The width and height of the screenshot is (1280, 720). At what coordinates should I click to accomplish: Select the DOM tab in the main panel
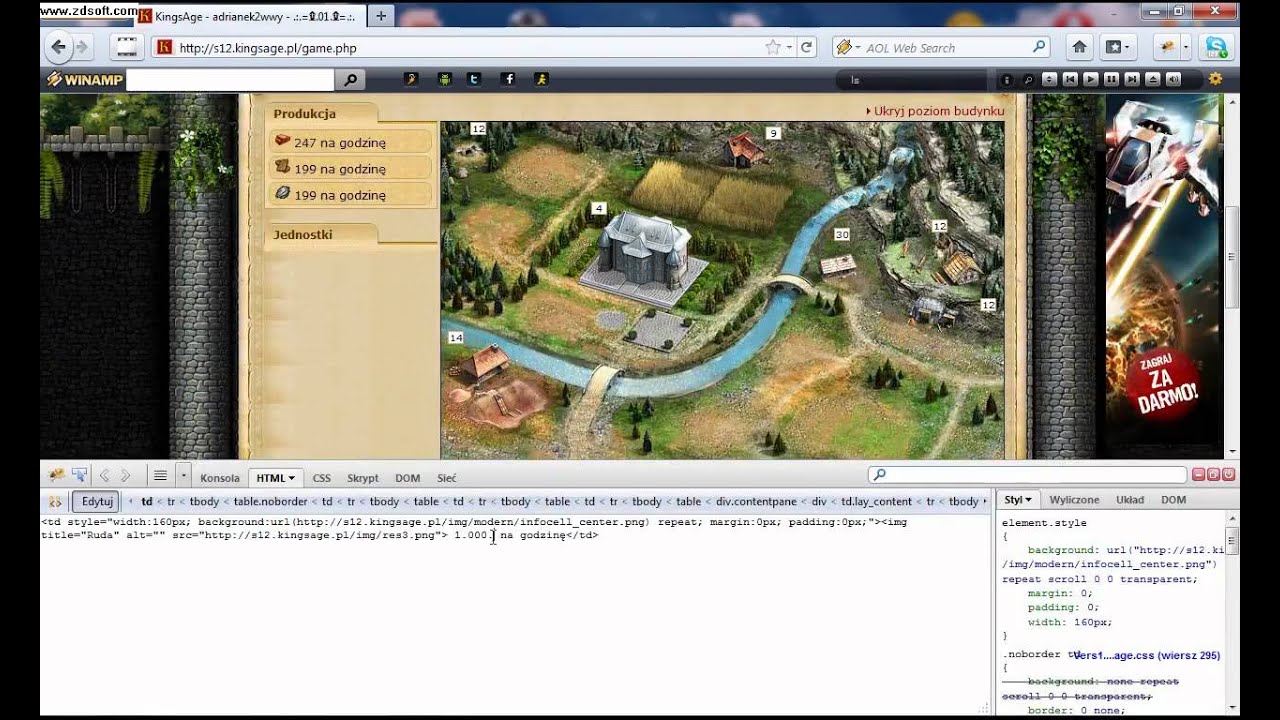407,478
